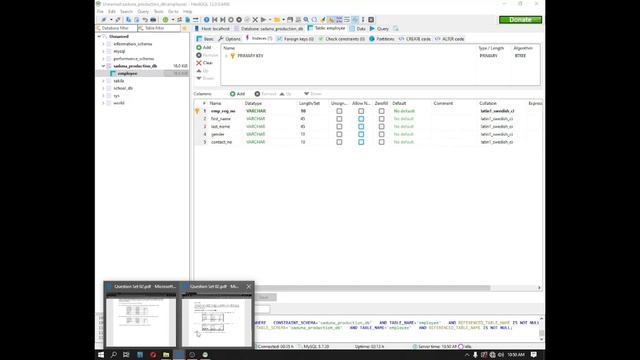Collapse the sadunu_production_db database
Image resolution: width=640 pixels, height=360 pixels.
point(103,66)
